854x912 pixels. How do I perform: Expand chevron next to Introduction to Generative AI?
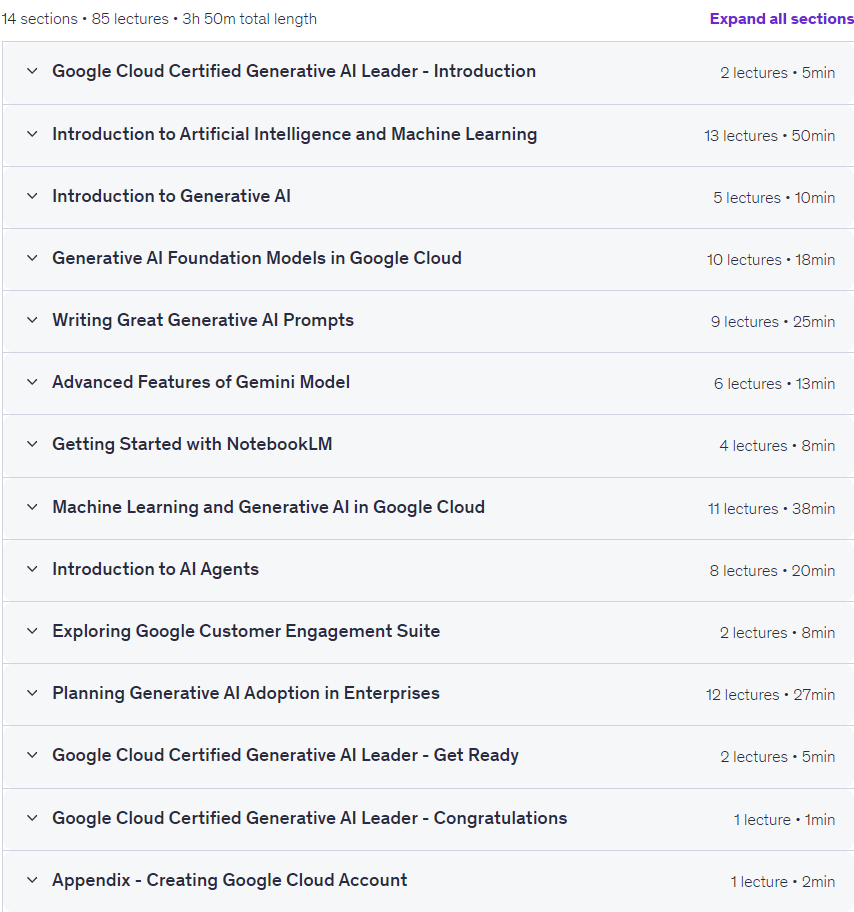point(33,196)
